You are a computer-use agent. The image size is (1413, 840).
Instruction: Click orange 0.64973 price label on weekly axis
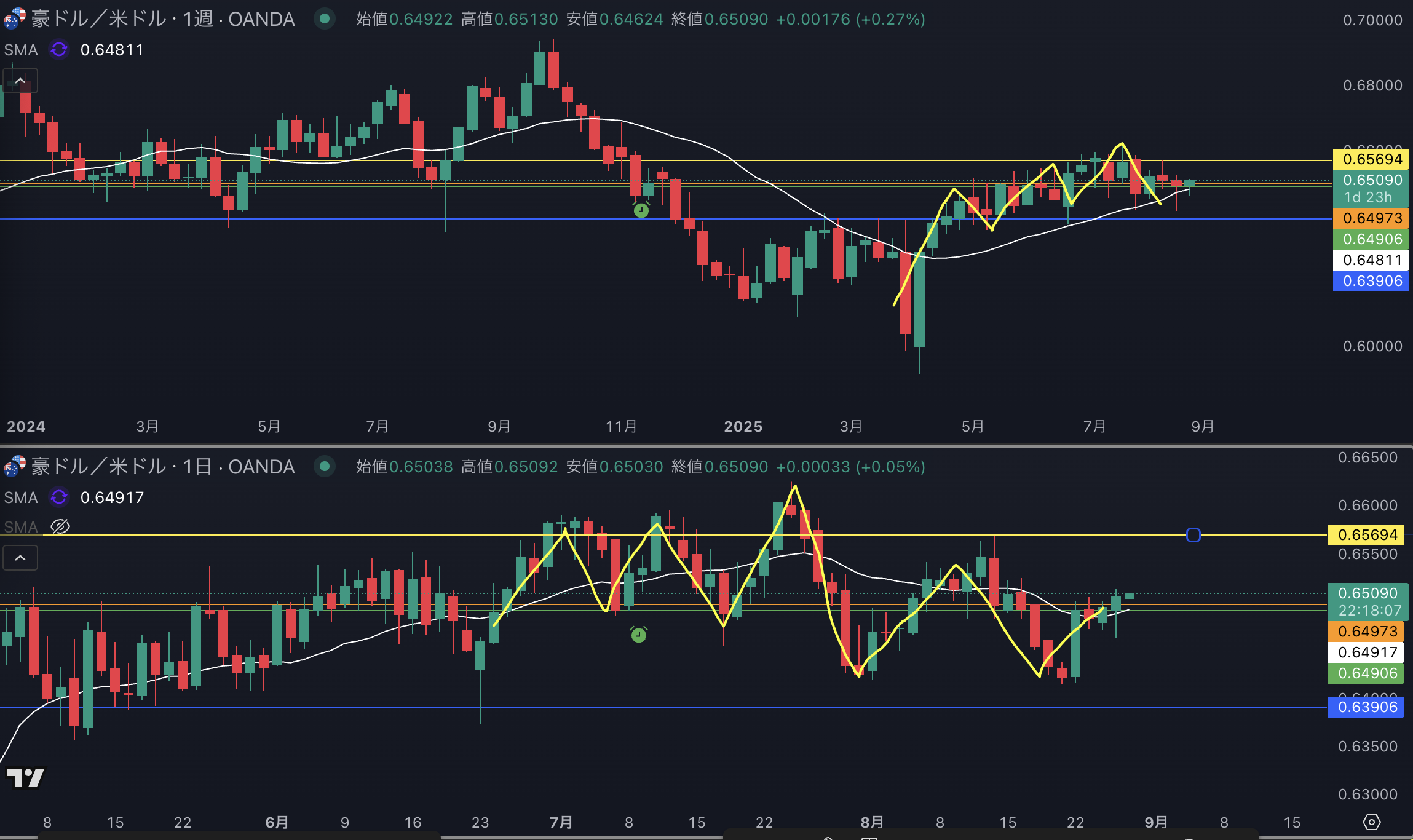click(1371, 218)
